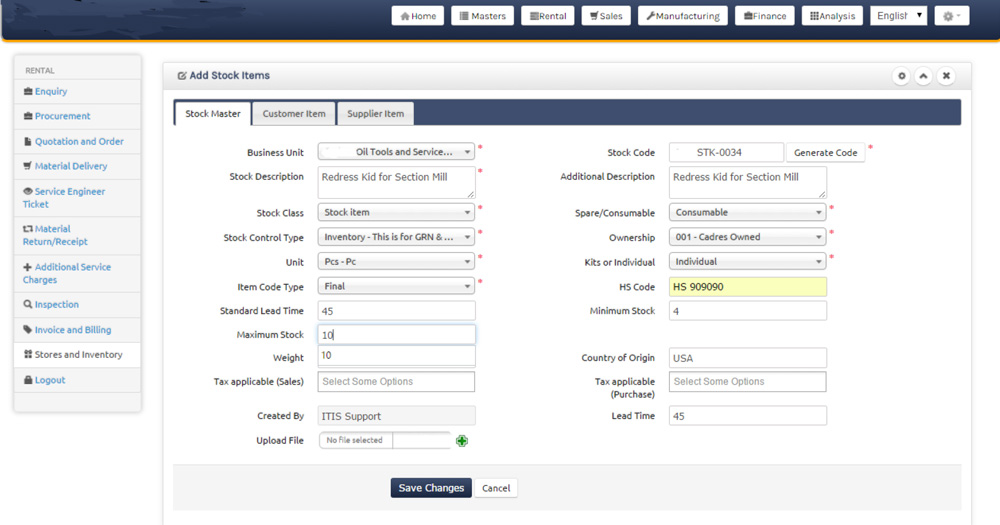
Task: Open Invoice and Billing sidebar item
Action: click(72, 330)
